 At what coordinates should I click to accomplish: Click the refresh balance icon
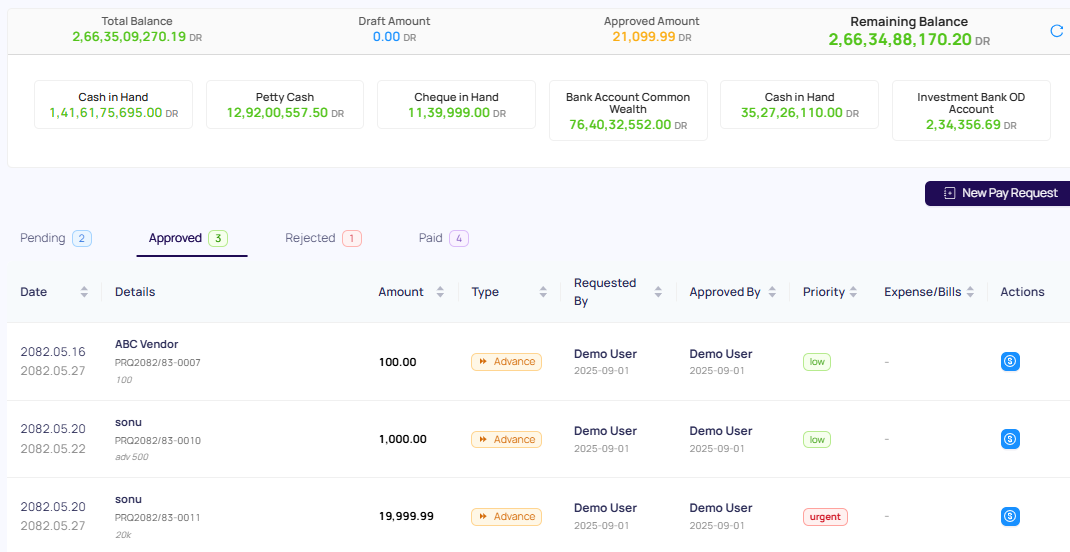(1057, 31)
